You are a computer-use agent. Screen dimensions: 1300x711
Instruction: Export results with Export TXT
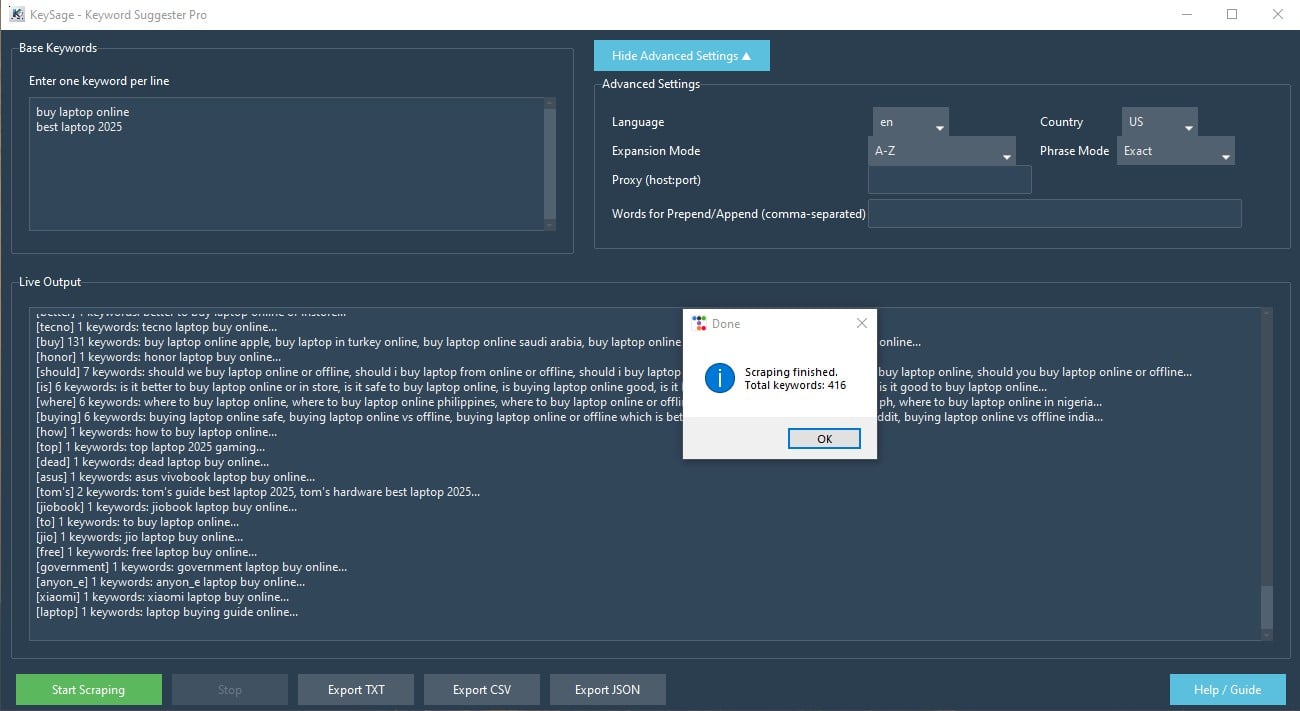click(x=356, y=690)
